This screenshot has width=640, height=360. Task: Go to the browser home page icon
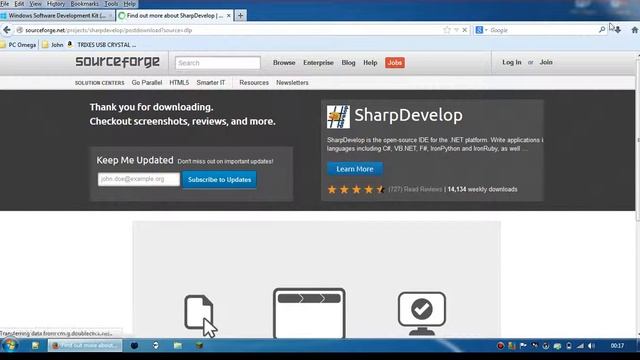click(x=634, y=30)
